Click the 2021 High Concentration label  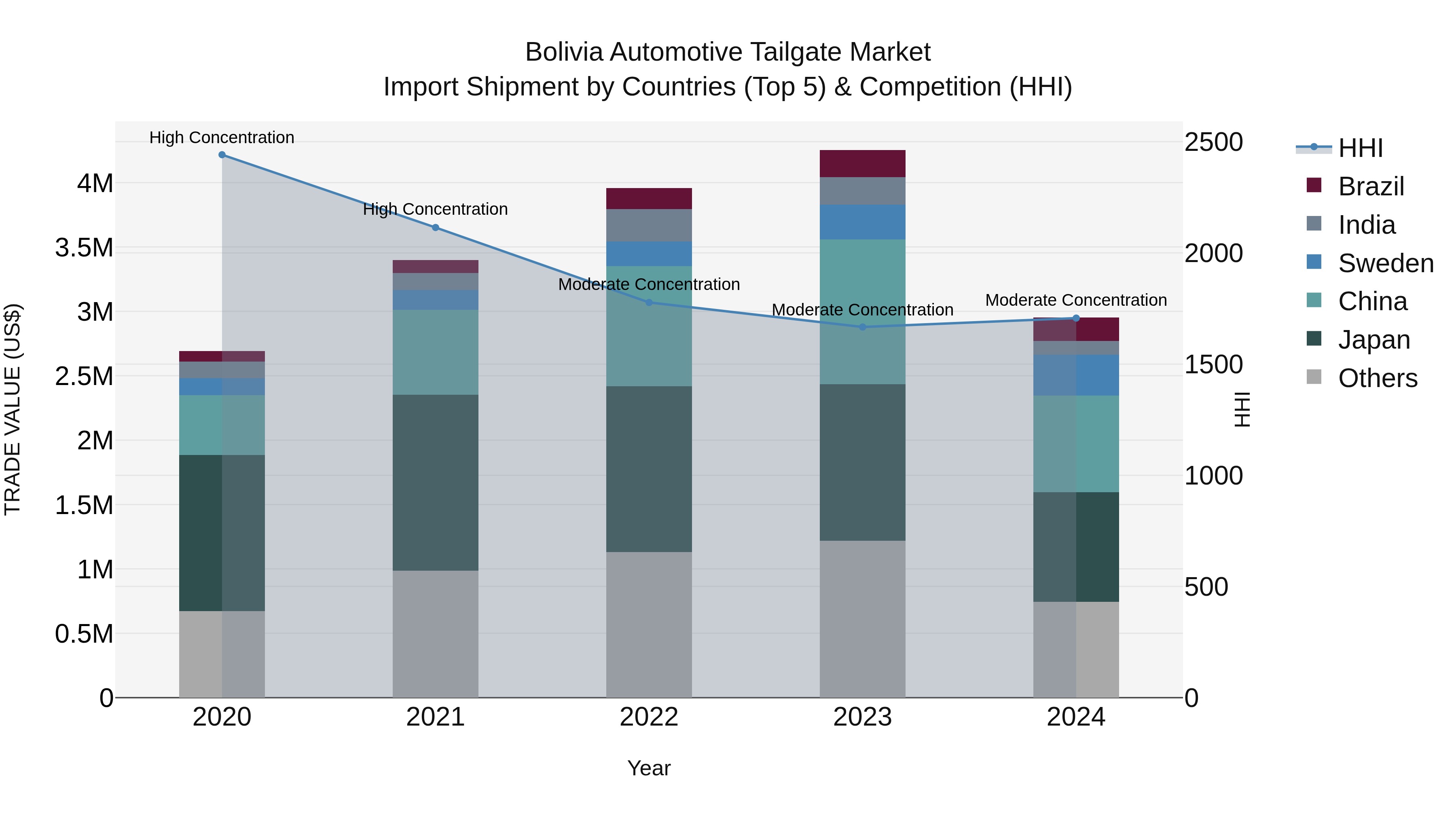pyautogui.click(x=435, y=209)
